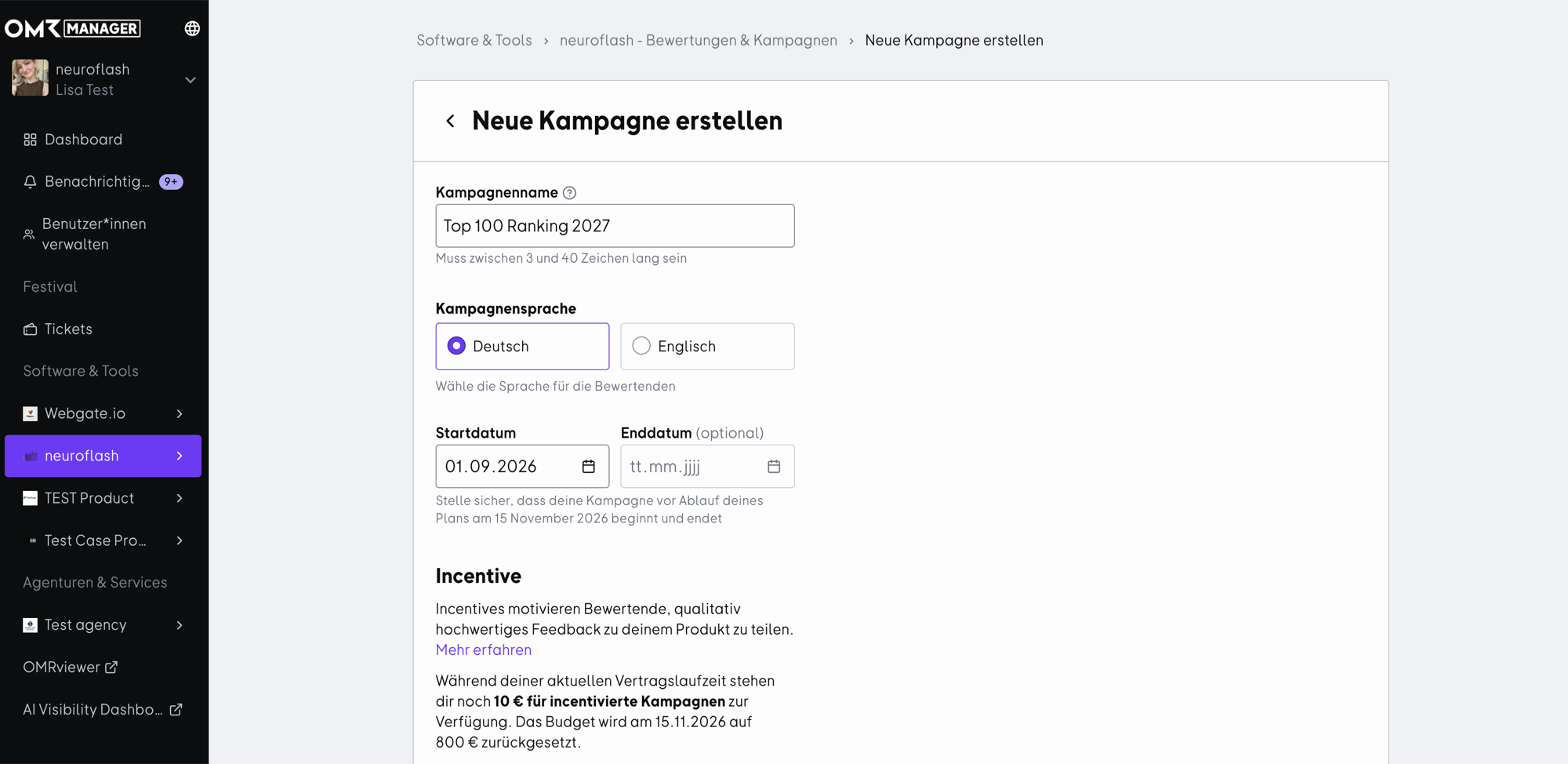Viewport: 1568px width, 764px height.
Task: Open the language globe icon
Action: click(x=192, y=28)
